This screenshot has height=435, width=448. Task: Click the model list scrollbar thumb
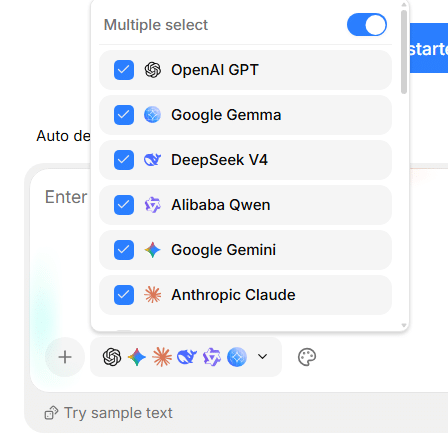point(404,52)
